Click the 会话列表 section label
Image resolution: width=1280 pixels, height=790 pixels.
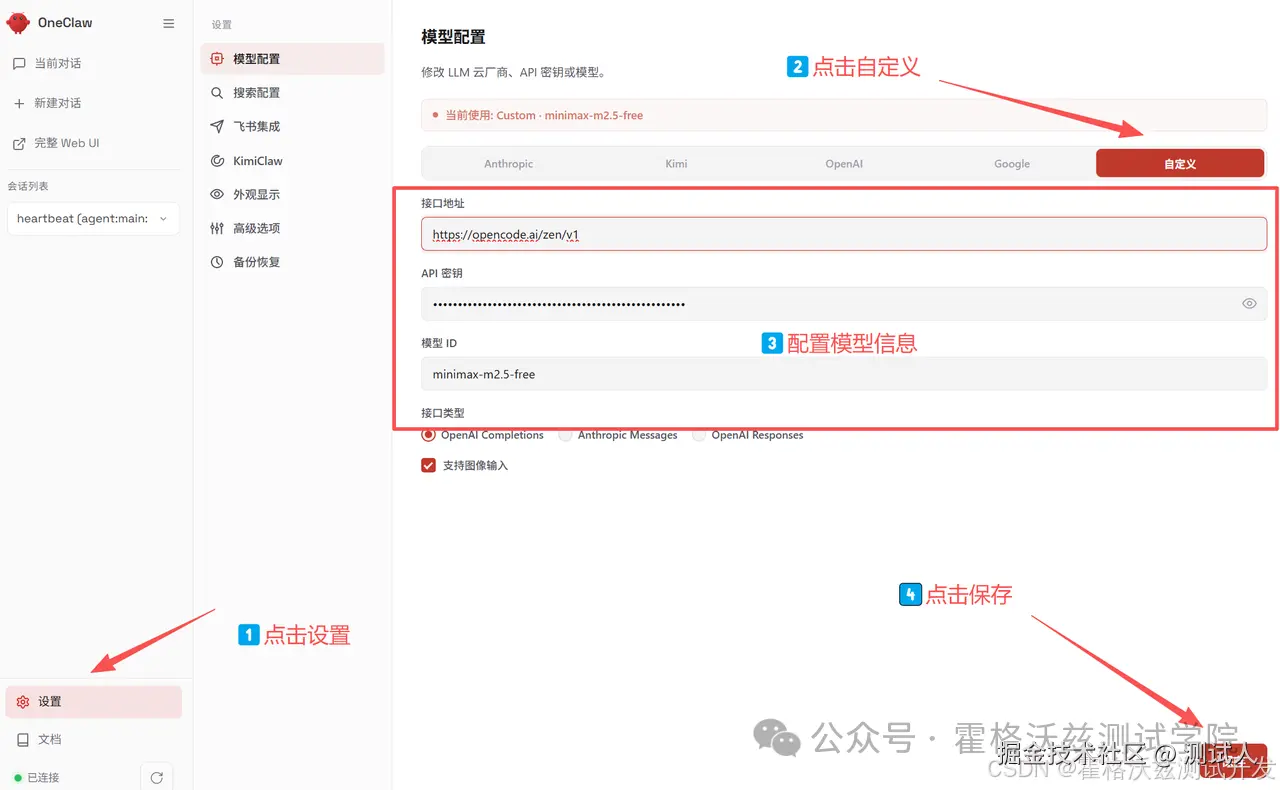click(28, 186)
